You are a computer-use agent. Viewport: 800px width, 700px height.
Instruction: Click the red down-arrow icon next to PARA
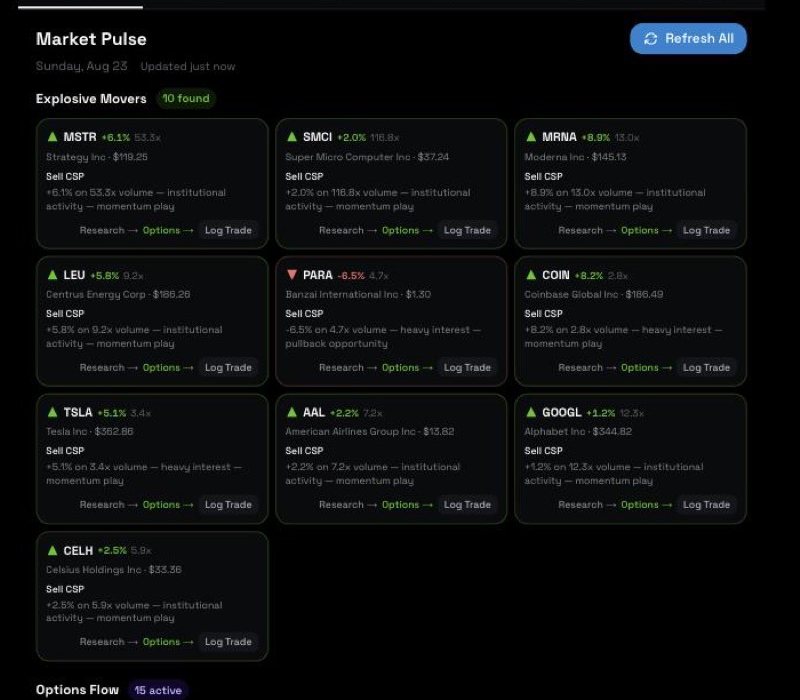292,274
